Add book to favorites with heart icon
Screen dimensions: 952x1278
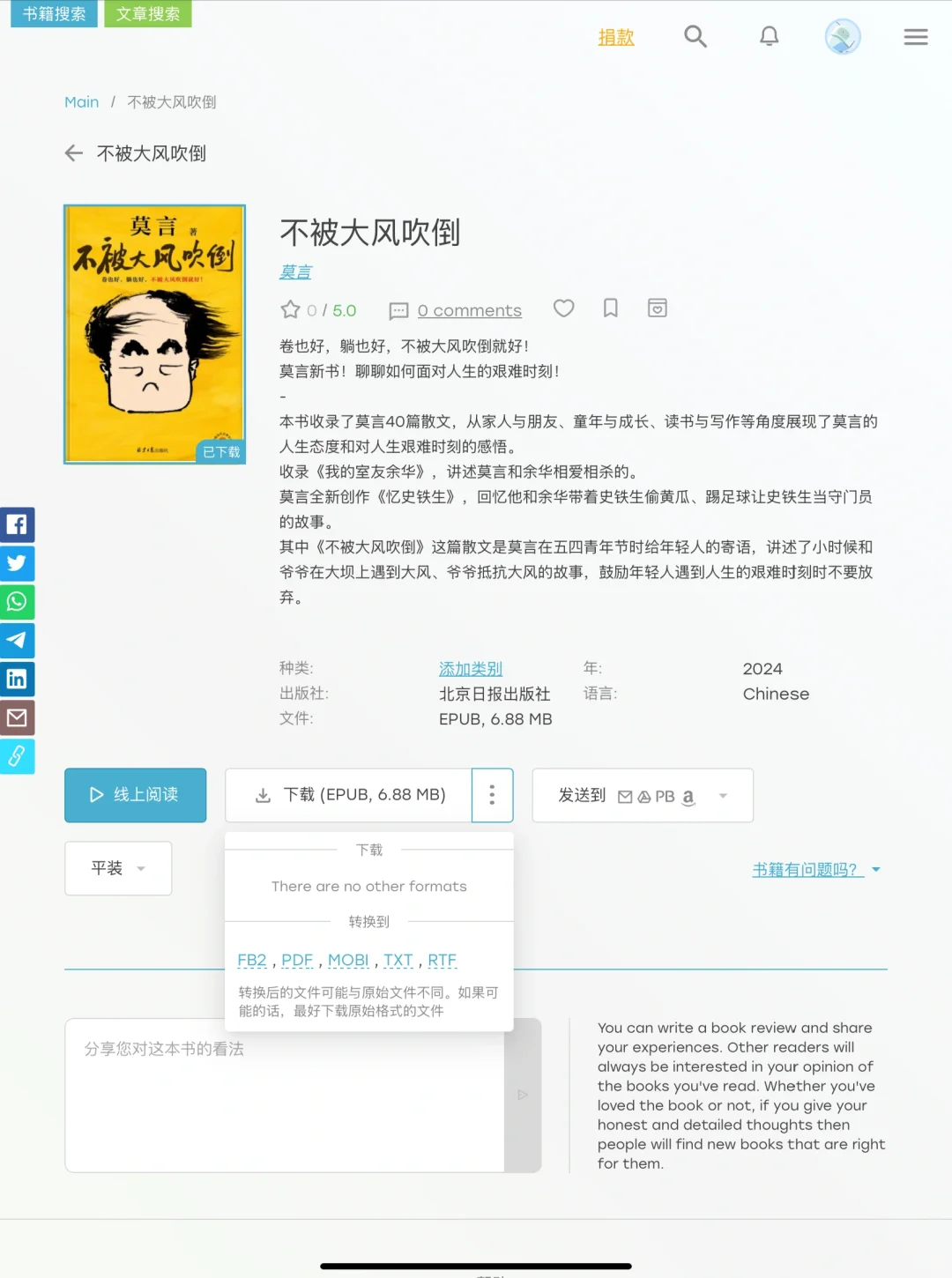[563, 308]
